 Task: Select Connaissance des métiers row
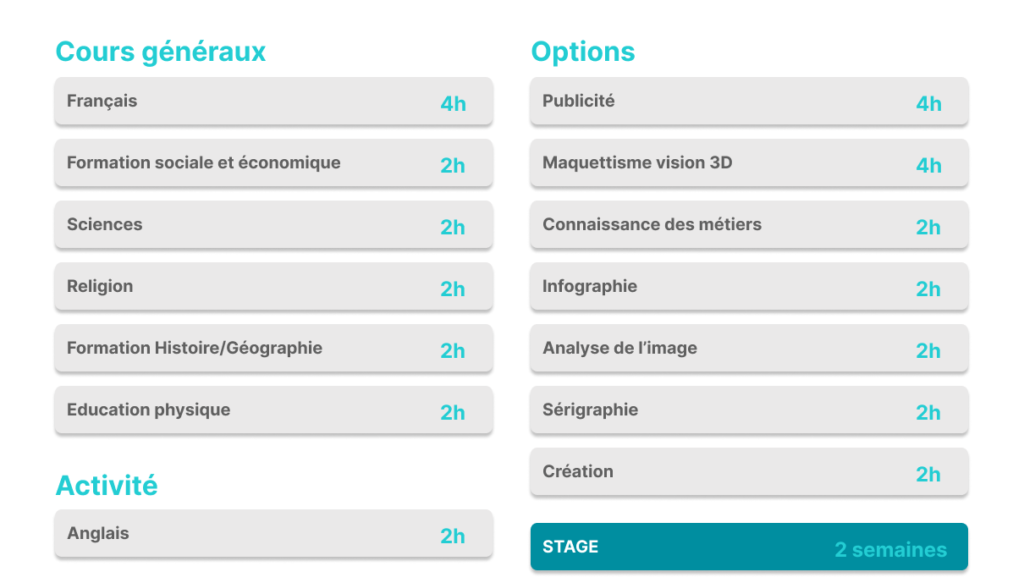(749, 225)
